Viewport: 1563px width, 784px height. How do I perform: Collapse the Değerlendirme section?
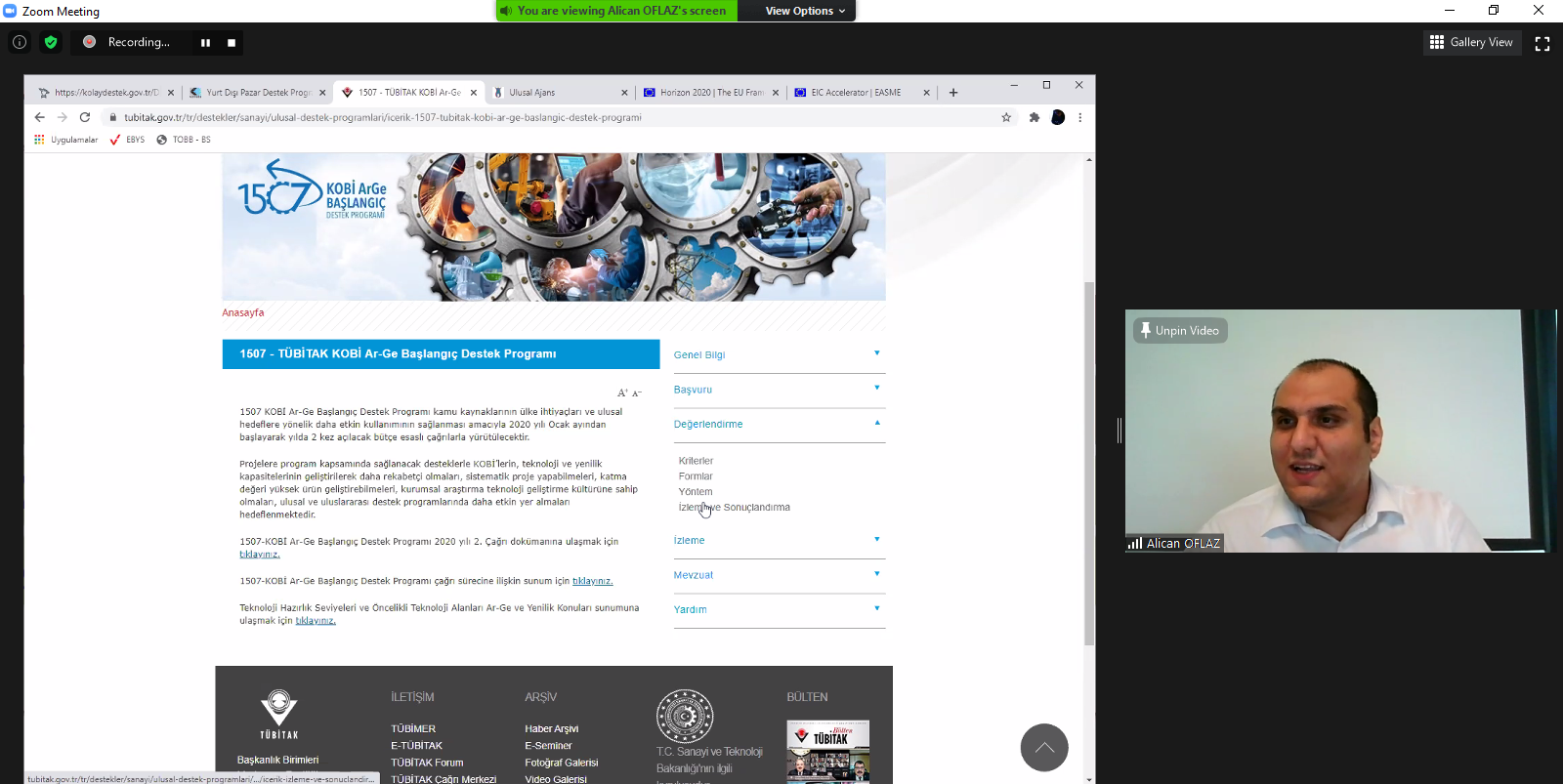point(779,425)
